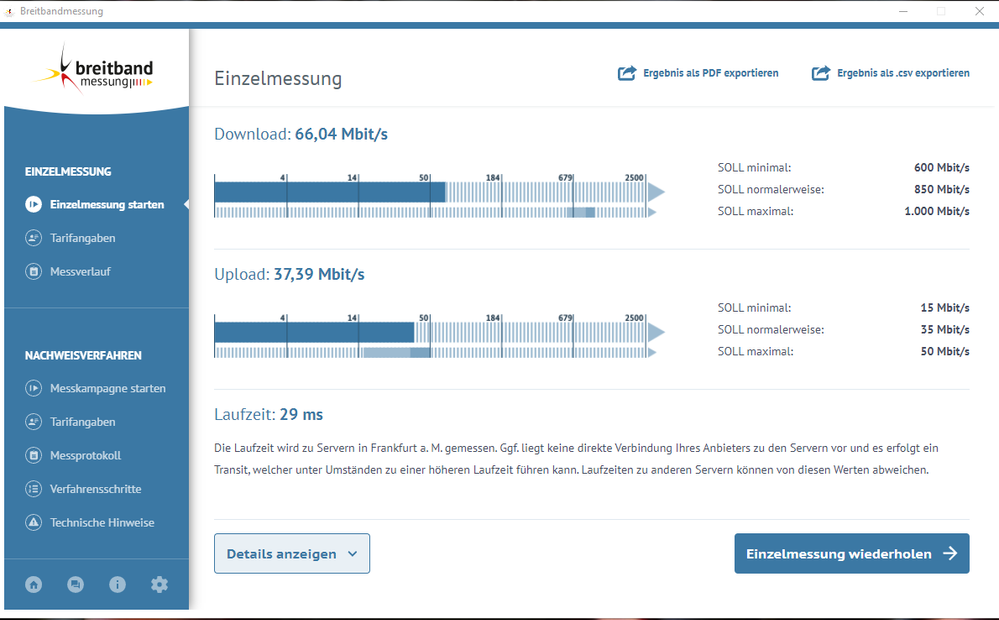Click the home icon at sidebar bottom
Viewport: 999px width, 620px height.
click(33, 584)
